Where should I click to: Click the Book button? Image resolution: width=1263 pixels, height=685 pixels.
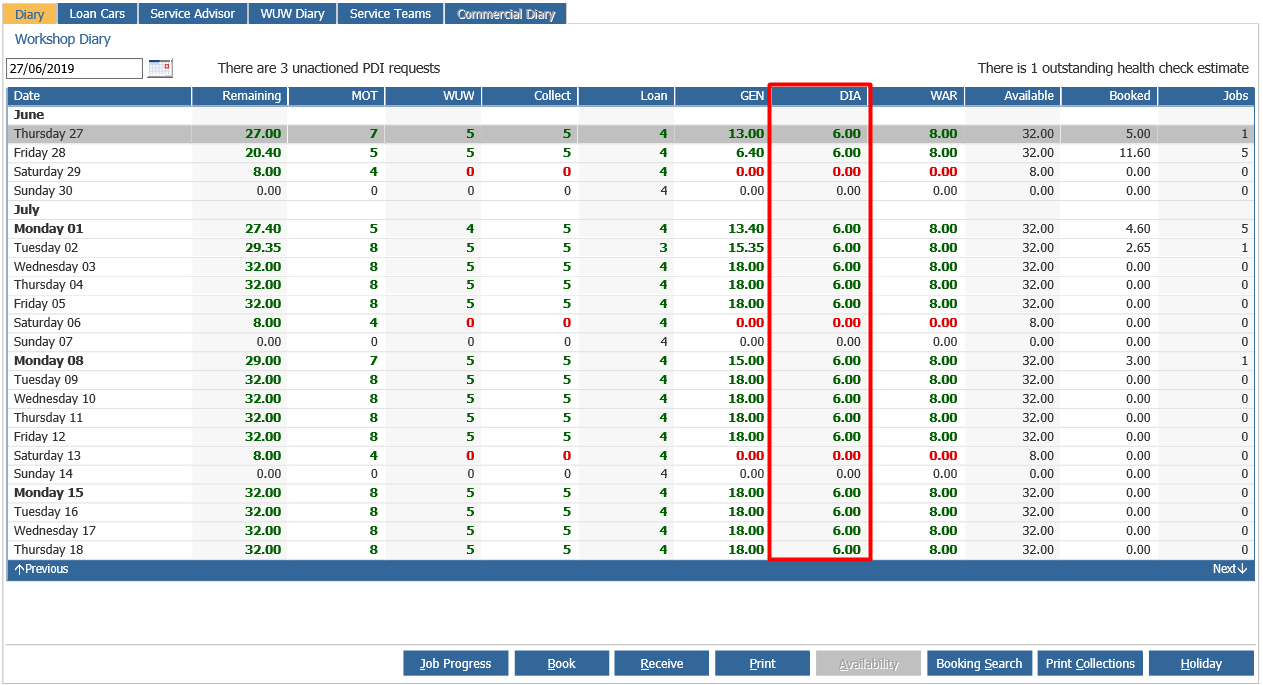(x=561, y=663)
